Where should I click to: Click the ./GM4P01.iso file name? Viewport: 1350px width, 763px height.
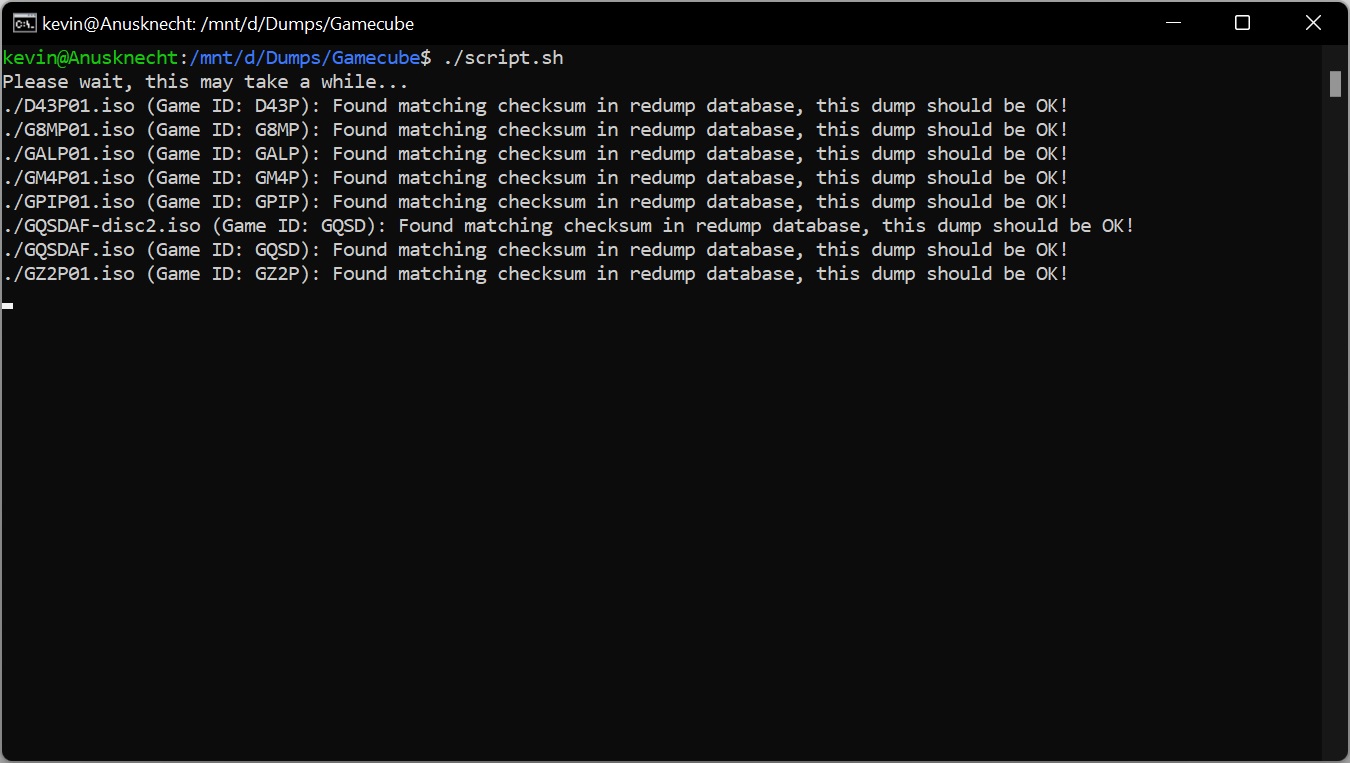(x=68, y=178)
